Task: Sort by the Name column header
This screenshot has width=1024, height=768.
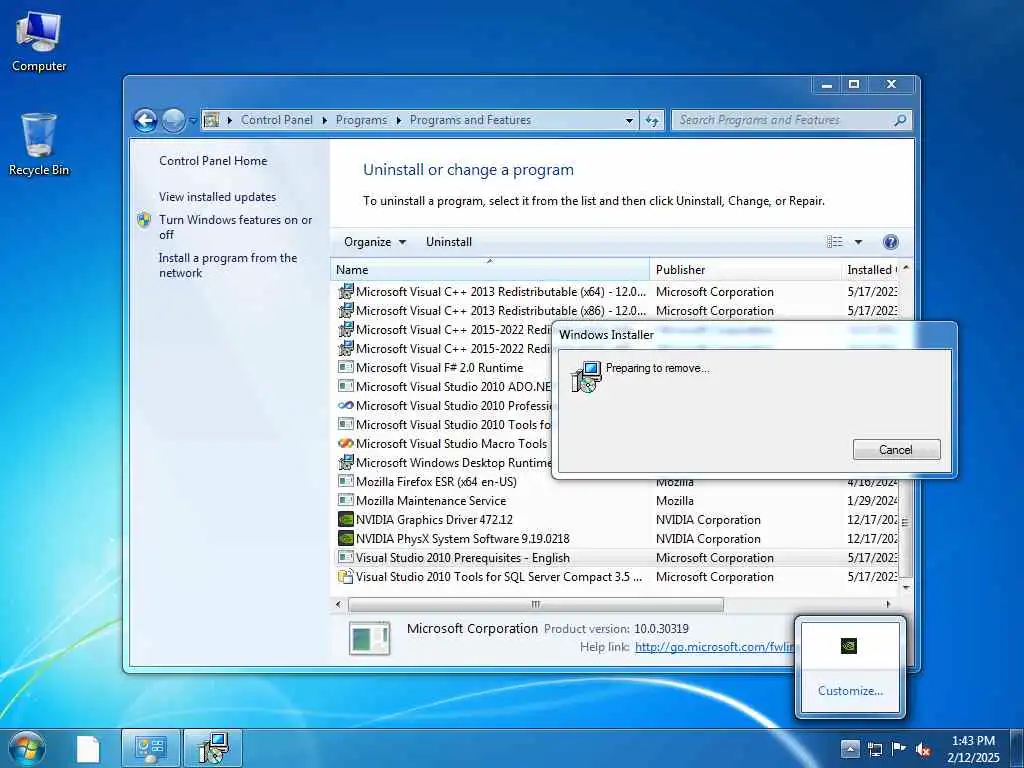Action: click(x=490, y=270)
